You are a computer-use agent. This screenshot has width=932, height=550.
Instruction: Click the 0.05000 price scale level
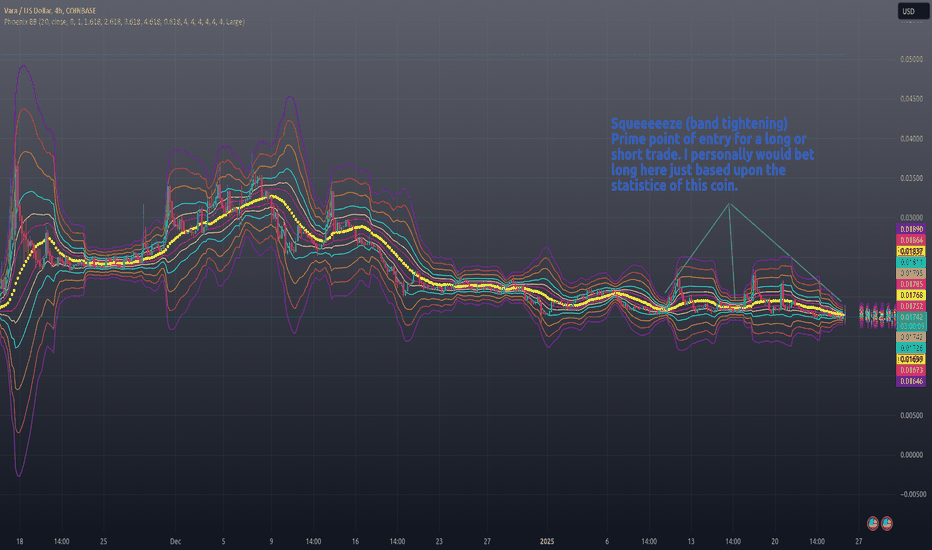tap(911, 59)
